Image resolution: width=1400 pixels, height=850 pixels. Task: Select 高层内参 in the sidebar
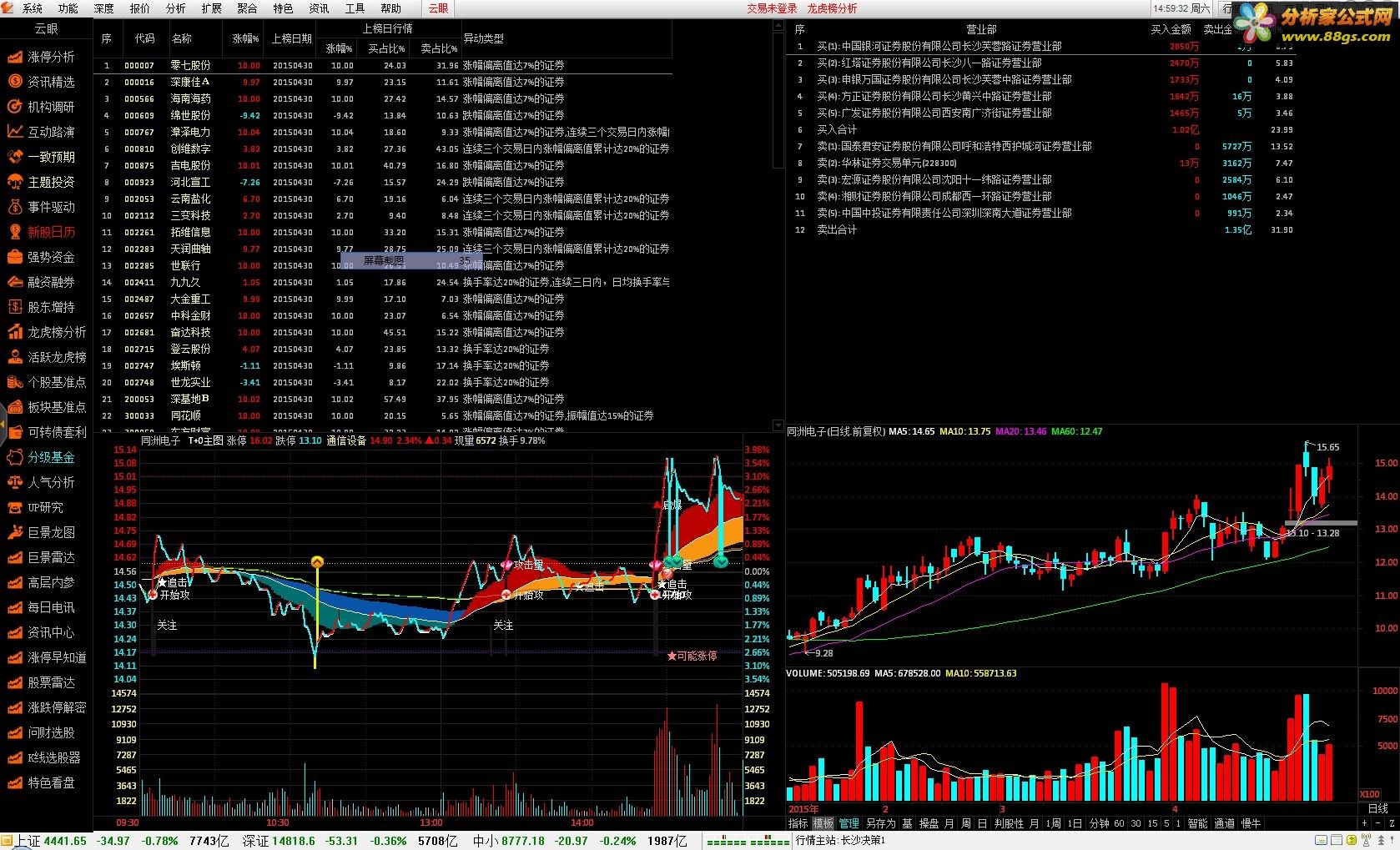coord(42,582)
